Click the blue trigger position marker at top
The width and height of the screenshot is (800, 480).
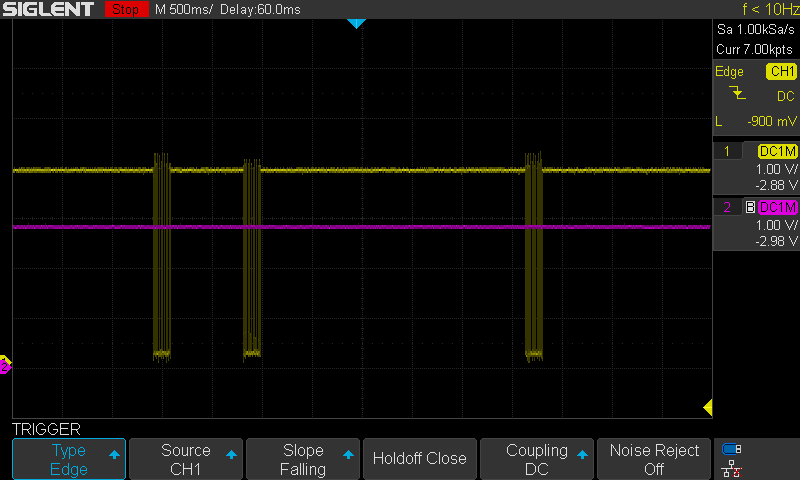coord(356,23)
